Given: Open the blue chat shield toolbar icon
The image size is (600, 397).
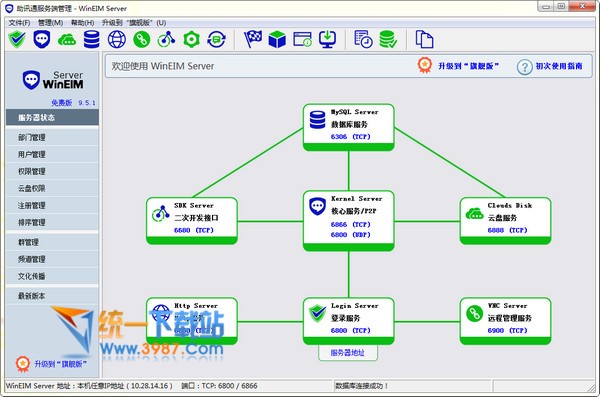Looking at the screenshot, I should pos(42,39).
